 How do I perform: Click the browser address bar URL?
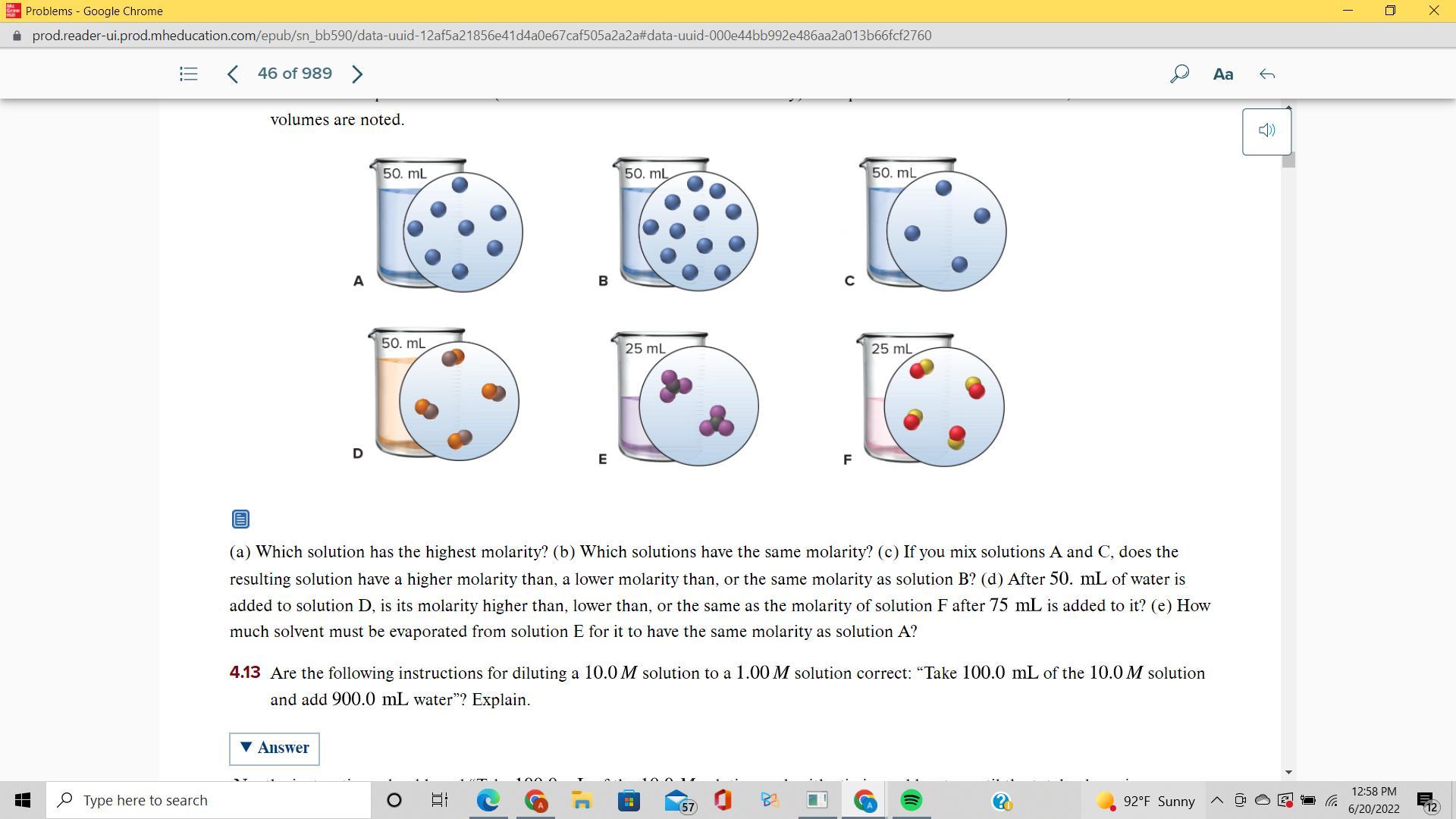click(x=482, y=36)
